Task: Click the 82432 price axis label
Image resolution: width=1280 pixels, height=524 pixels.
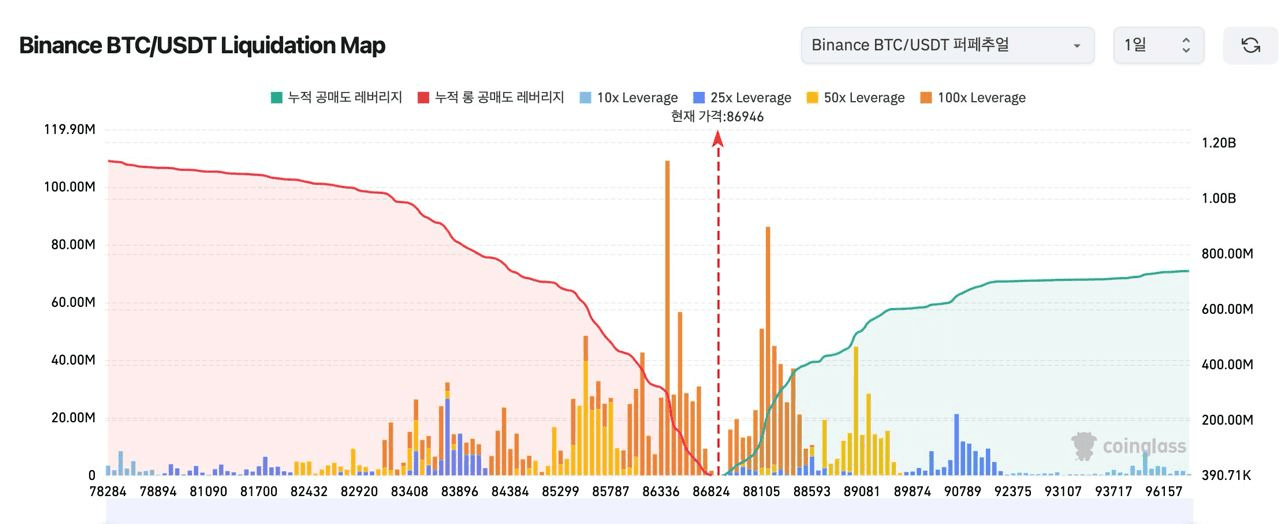Action: pyautogui.click(x=309, y=492)
